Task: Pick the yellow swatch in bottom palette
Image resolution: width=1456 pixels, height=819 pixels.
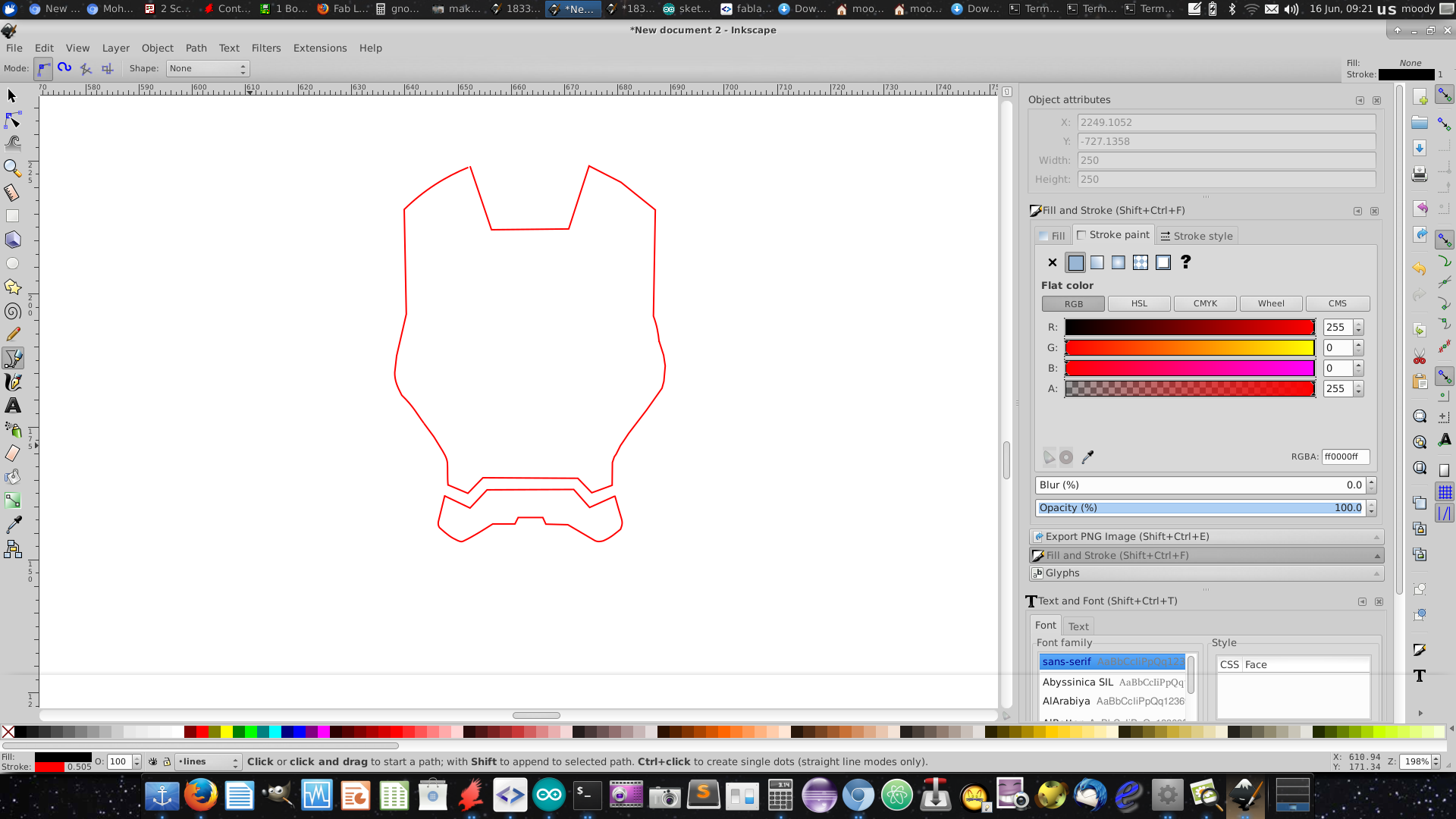Action: tap(227, 732)
